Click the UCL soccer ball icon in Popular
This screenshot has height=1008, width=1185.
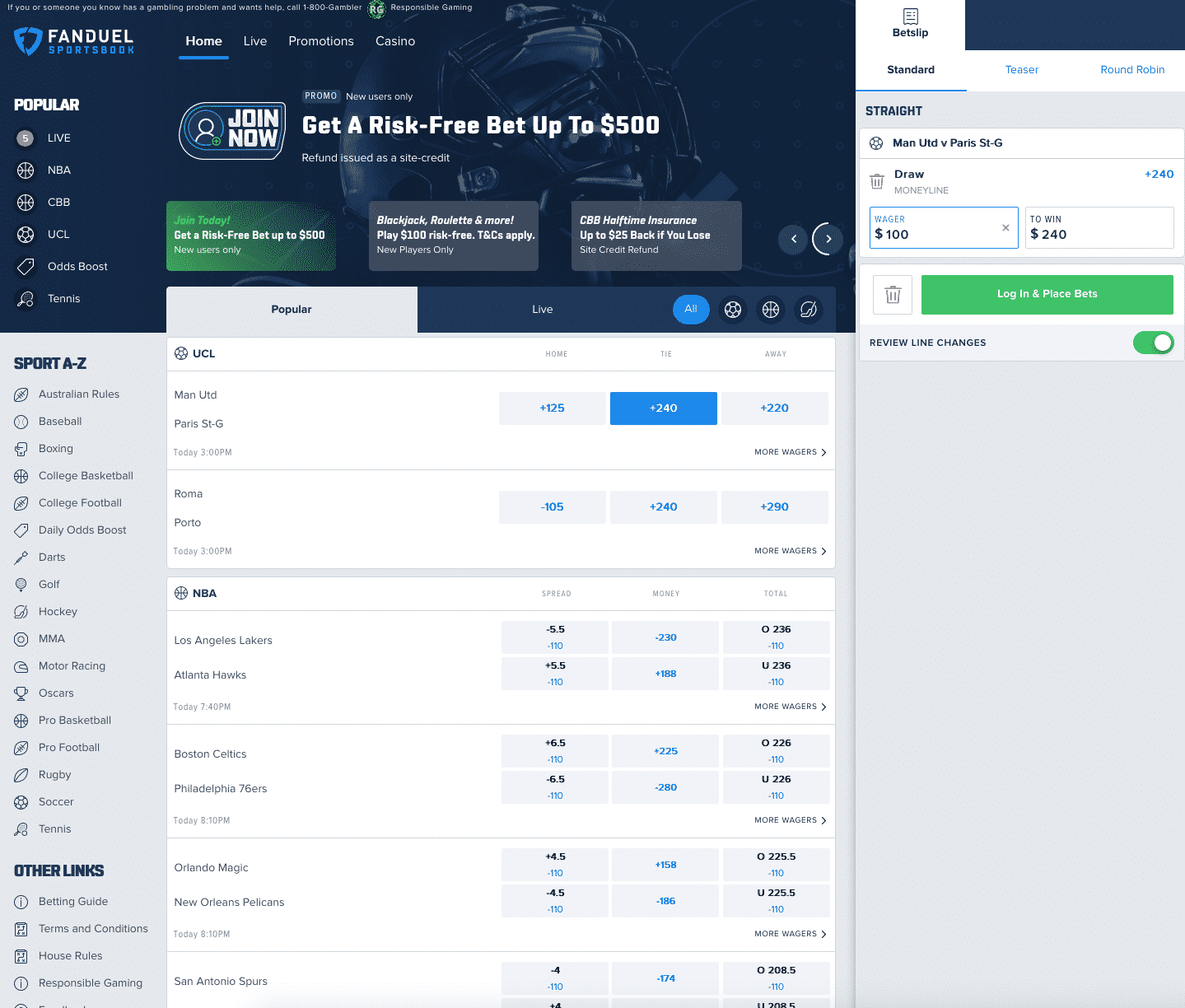pos(26,235)
